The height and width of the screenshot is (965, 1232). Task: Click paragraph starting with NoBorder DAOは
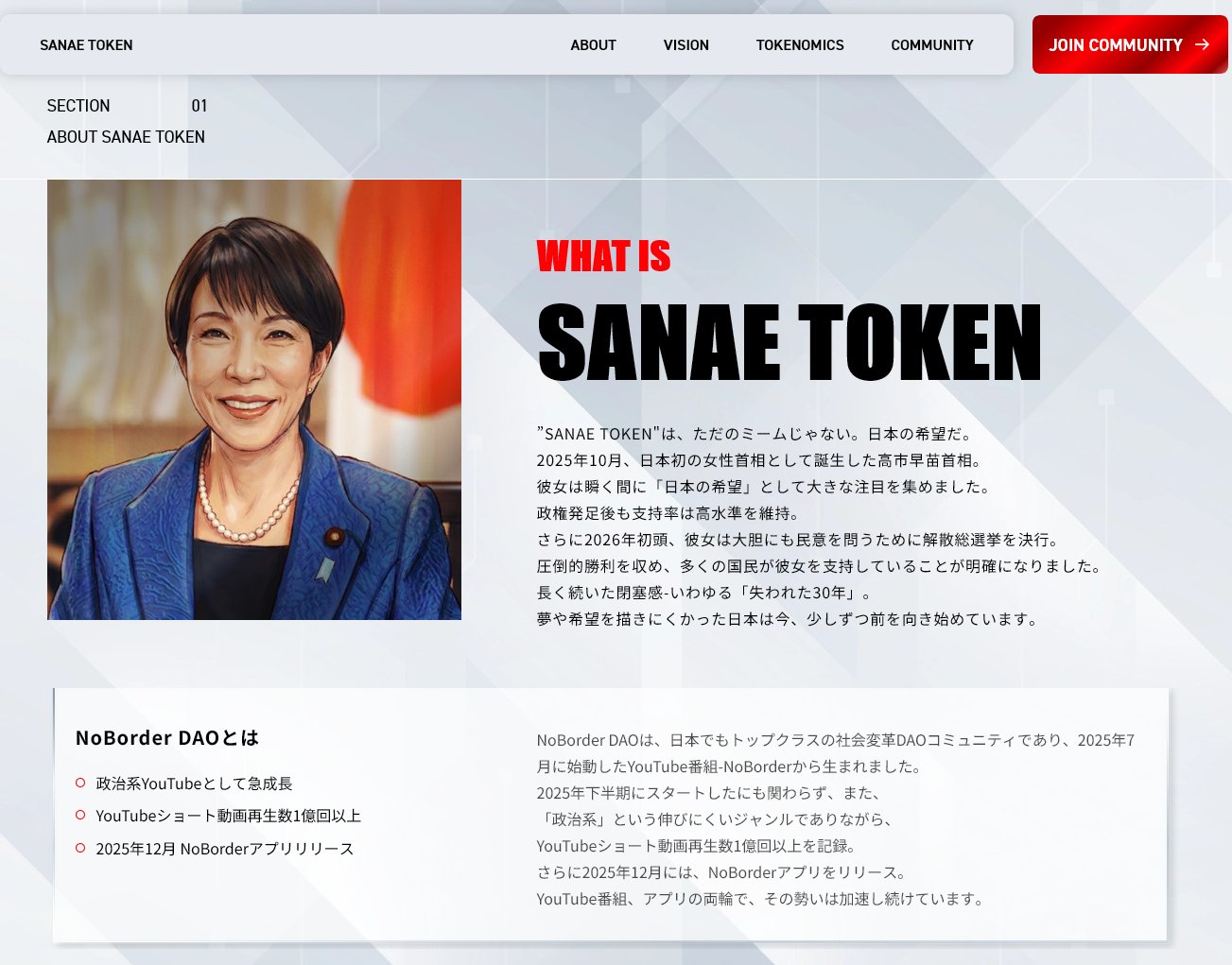835,819
